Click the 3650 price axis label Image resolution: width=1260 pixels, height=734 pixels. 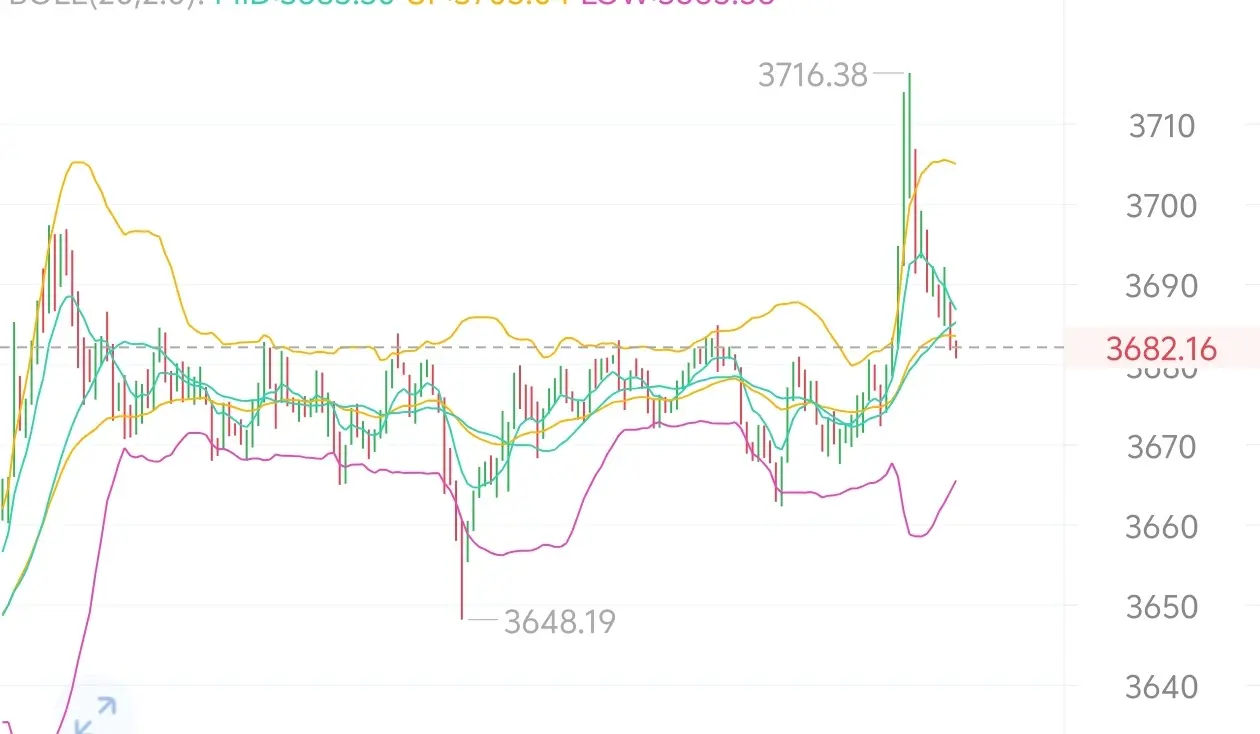point(1161,607)
